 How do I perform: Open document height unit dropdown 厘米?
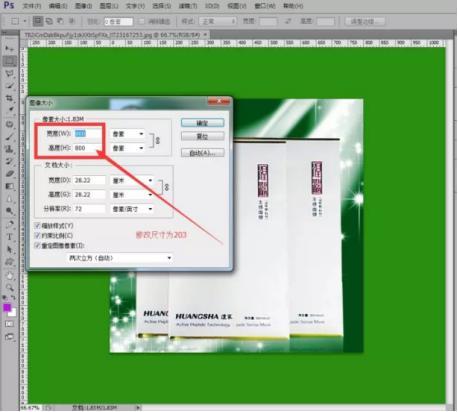132,195
